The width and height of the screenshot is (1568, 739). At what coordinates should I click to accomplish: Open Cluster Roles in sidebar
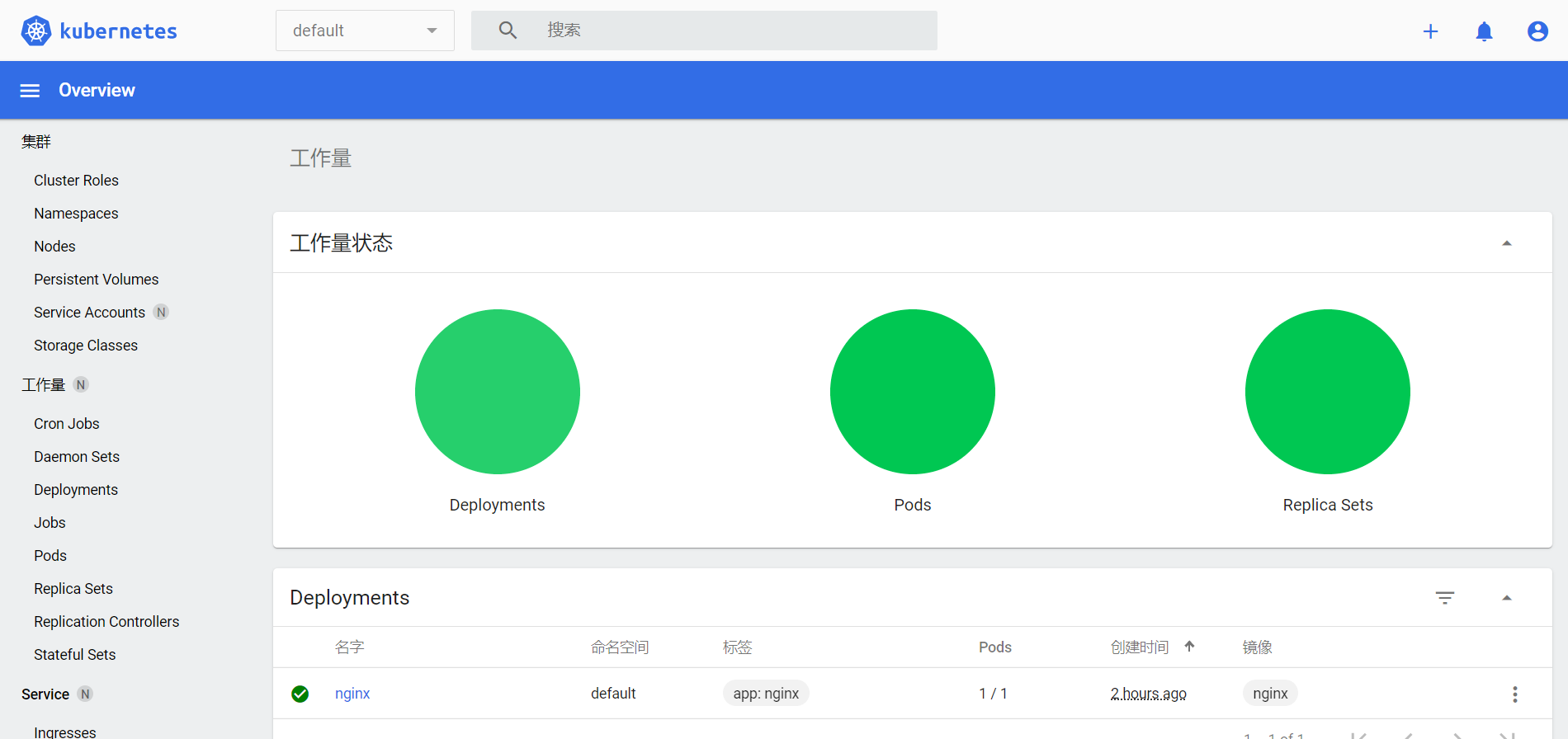(x=76, y=181)
